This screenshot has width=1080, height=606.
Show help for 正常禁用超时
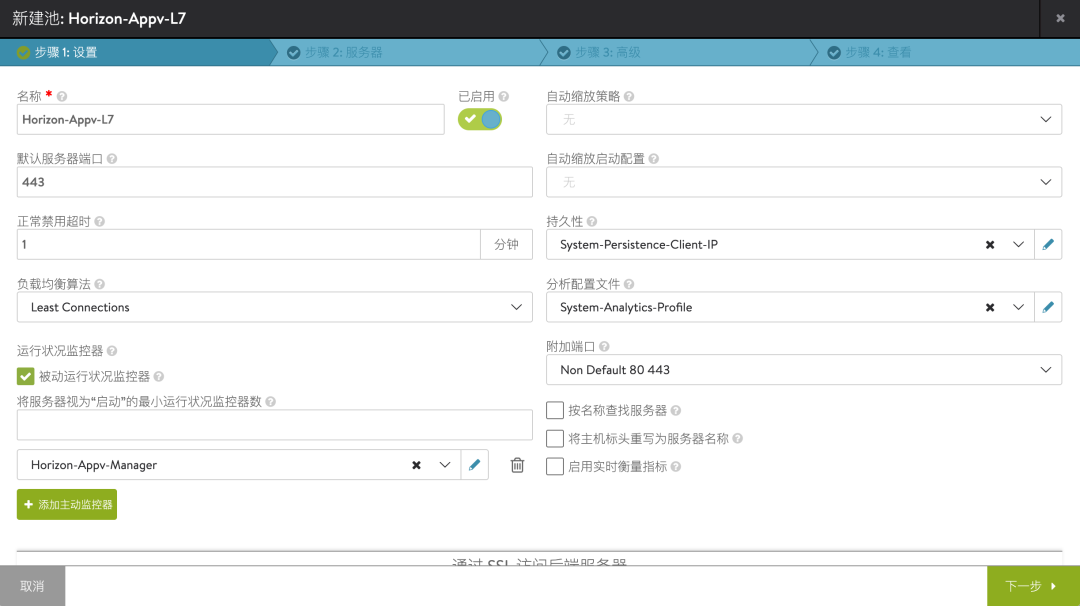click(99, 222)
